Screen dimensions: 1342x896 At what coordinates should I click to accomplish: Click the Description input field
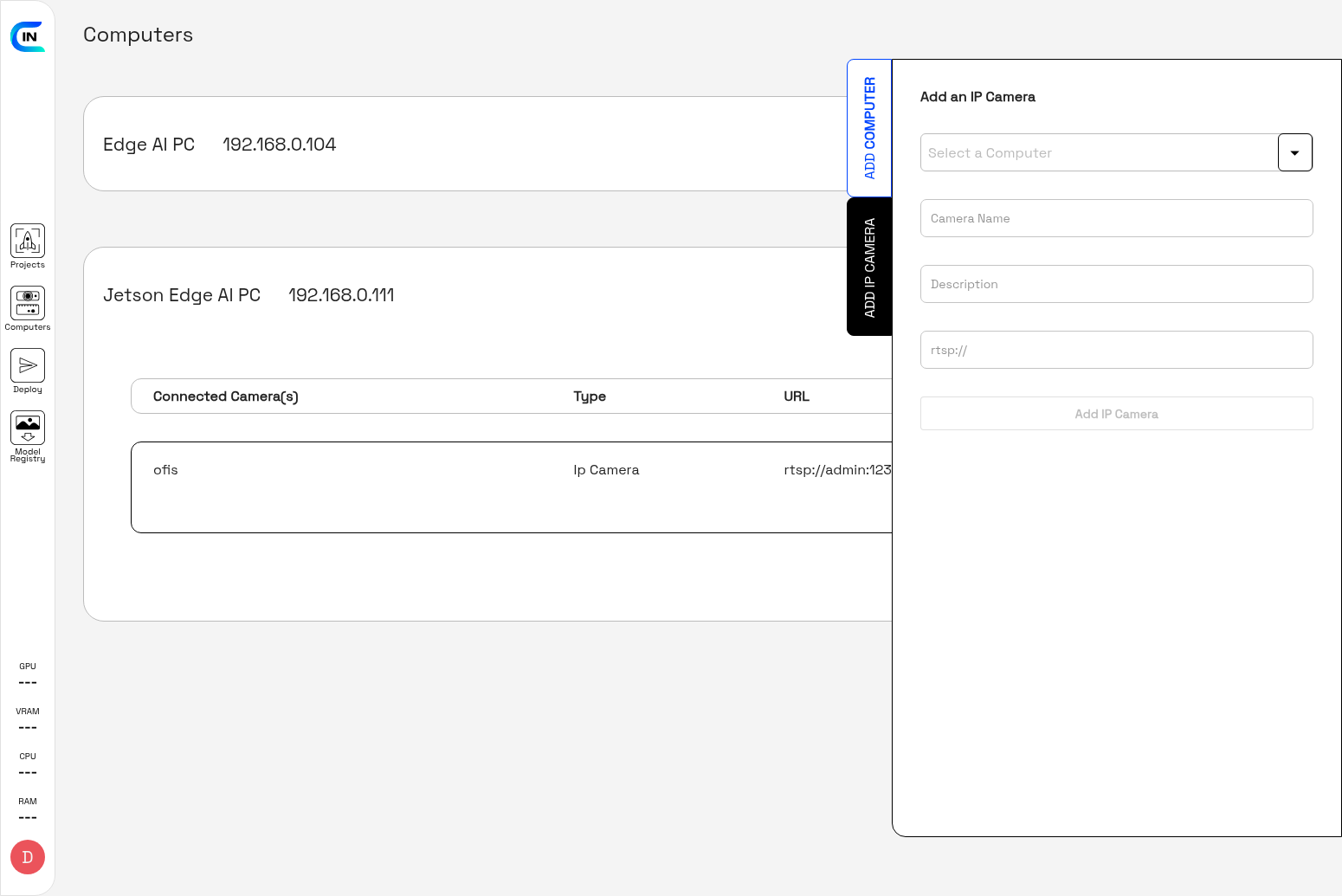pos(1116,284)
